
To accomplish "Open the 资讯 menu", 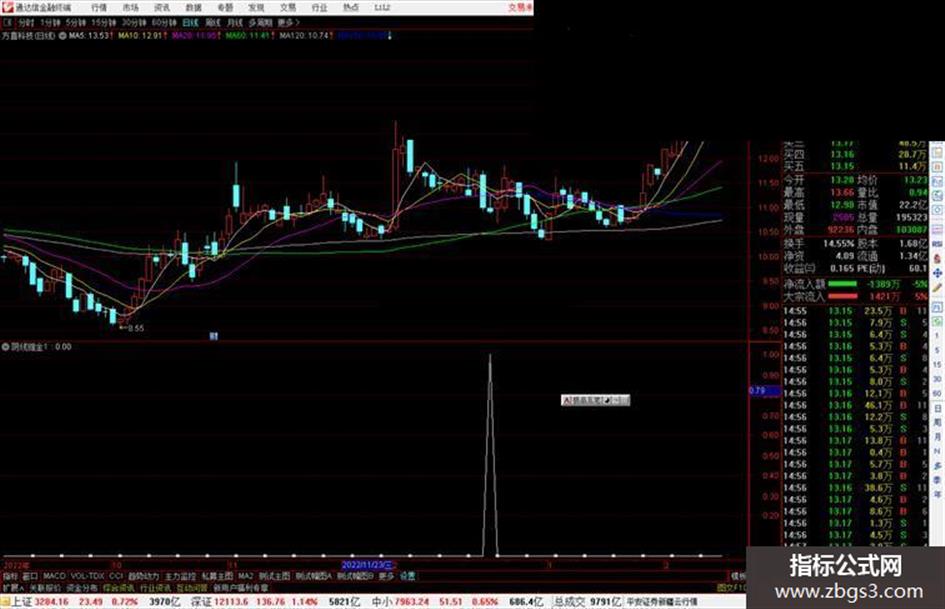I will click(x=162, y=7).
